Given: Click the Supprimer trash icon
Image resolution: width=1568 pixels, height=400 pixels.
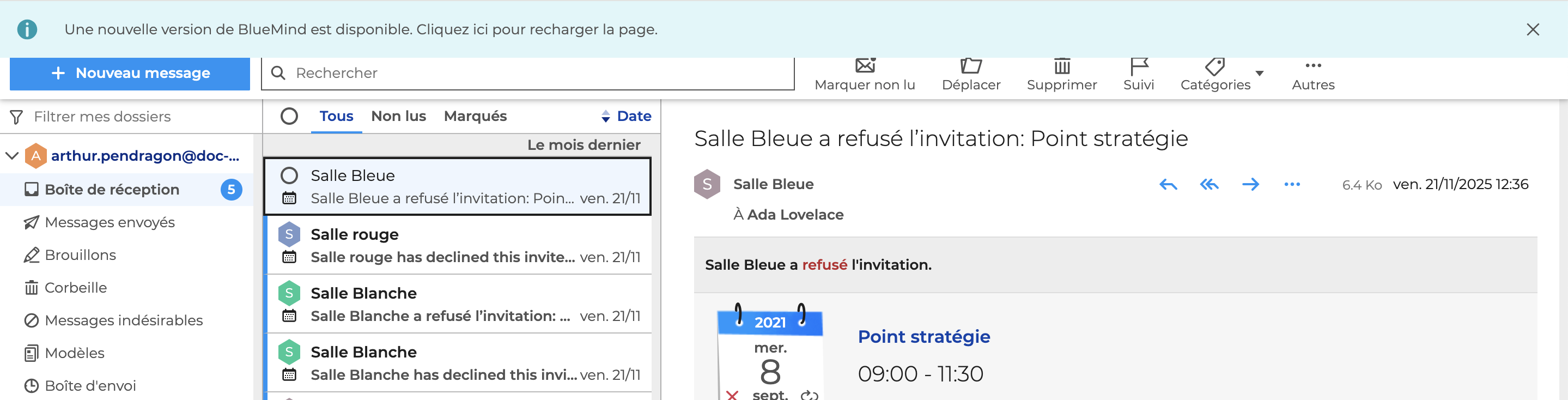Looking at the screenshot, I should pos(1061,67).
